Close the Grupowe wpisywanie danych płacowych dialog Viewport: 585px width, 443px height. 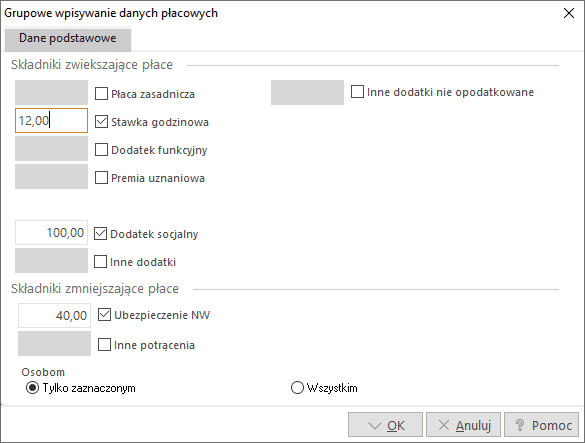point(569,13)
